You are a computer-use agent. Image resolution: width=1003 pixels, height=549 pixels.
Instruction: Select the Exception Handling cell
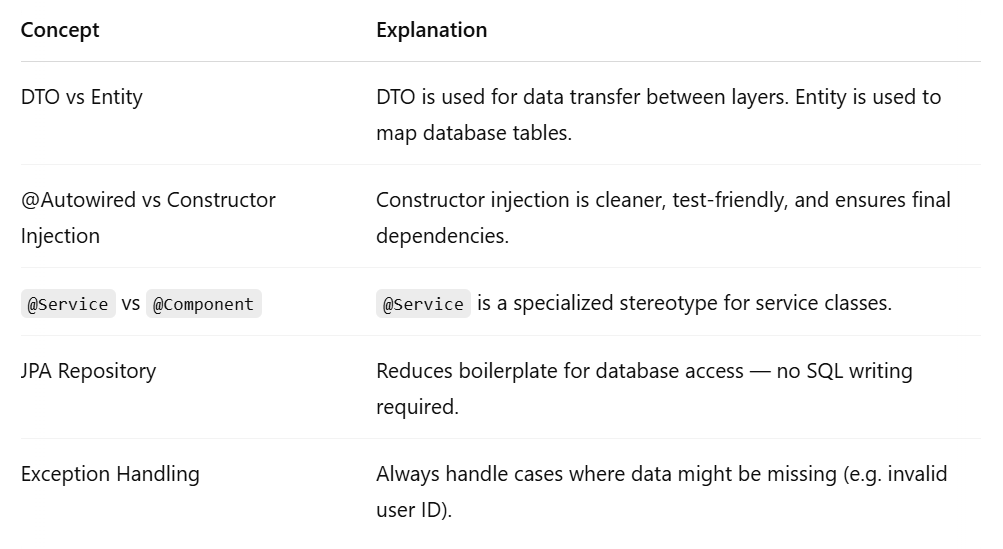click(110, 474)
